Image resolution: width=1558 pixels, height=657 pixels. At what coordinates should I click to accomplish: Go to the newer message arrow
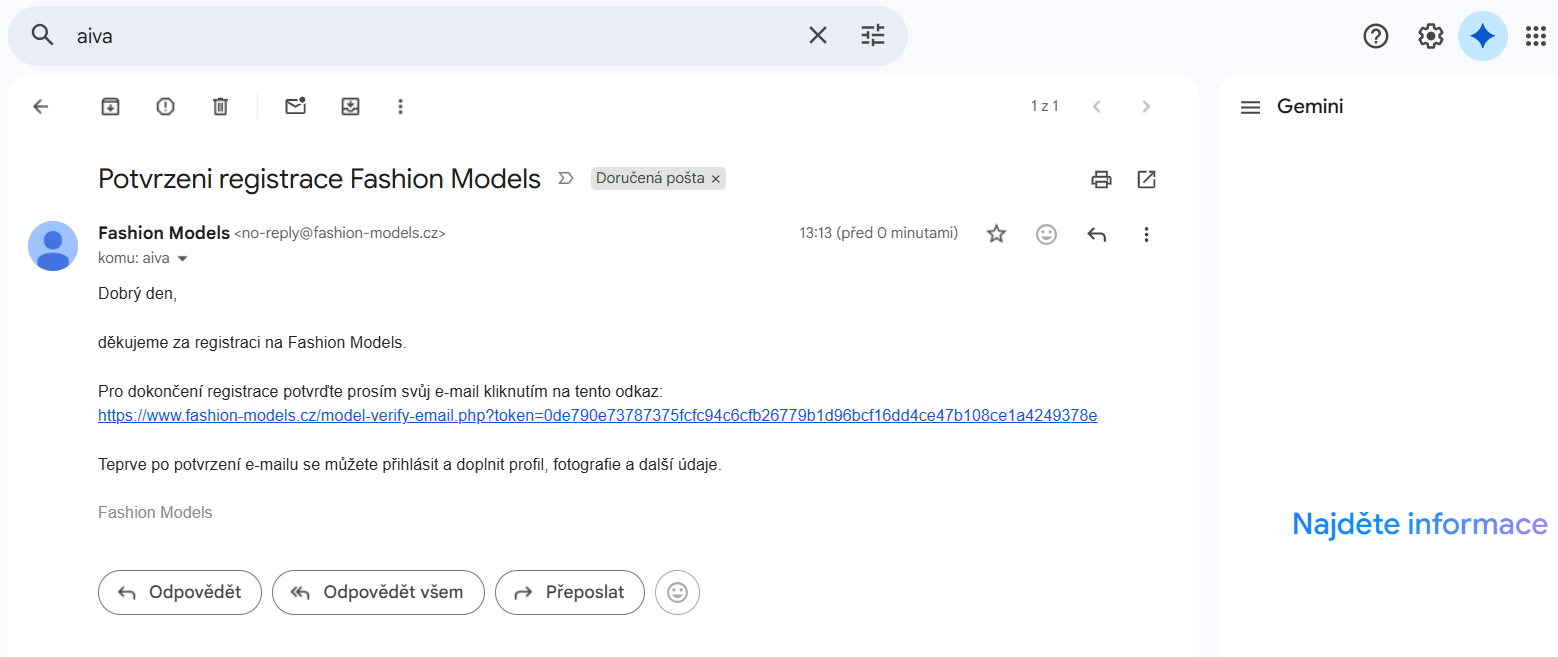[x=1096, y=106]
